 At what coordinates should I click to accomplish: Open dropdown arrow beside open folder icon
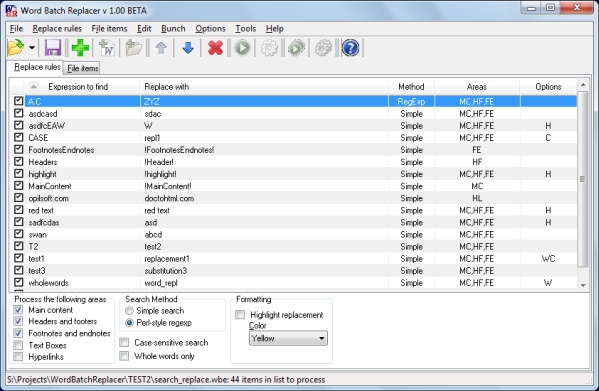point(32,48)
